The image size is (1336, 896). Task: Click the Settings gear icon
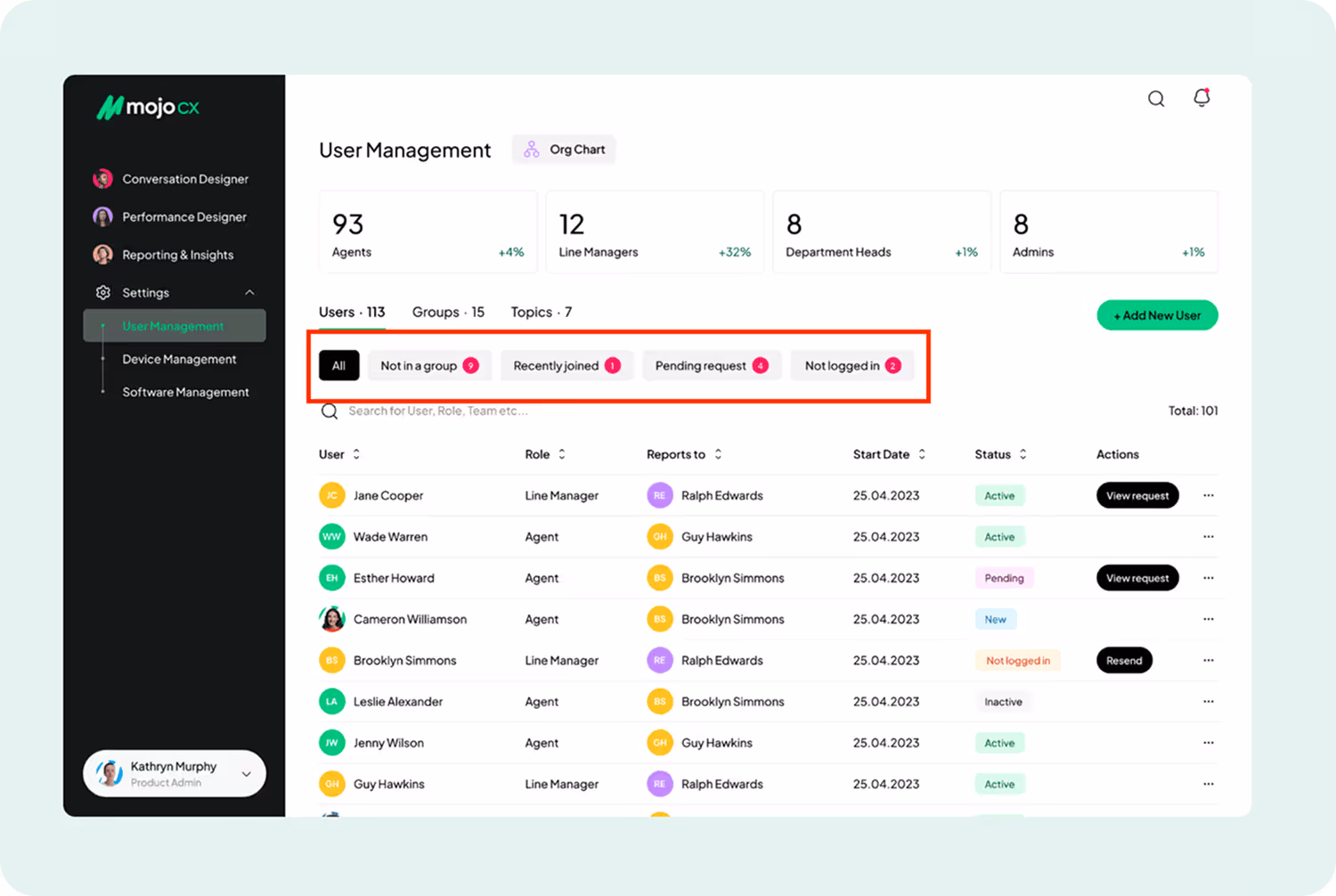[102, 292]
